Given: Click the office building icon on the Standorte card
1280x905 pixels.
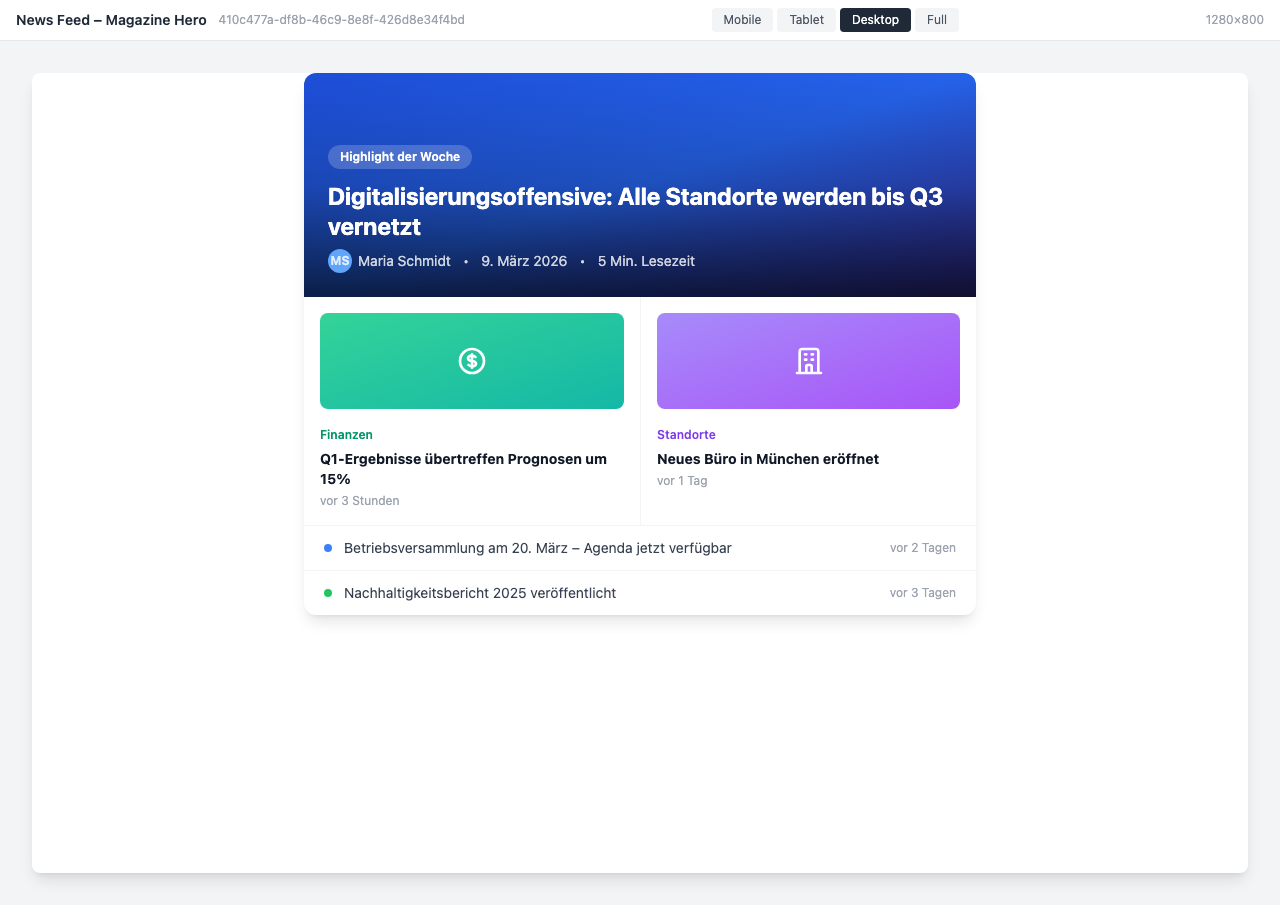Looking at the screenshot, I should pos(808,361).
